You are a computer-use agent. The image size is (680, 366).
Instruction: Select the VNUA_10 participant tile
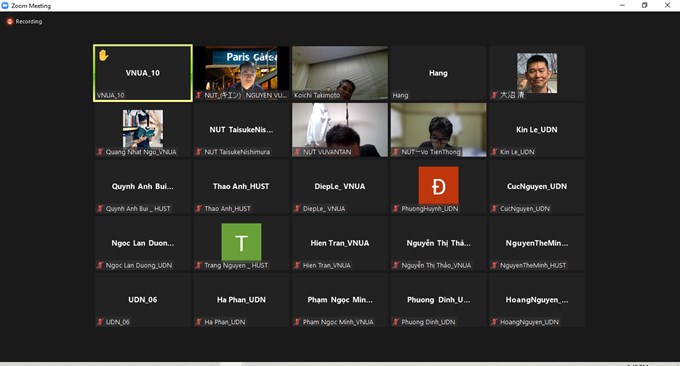143,73
